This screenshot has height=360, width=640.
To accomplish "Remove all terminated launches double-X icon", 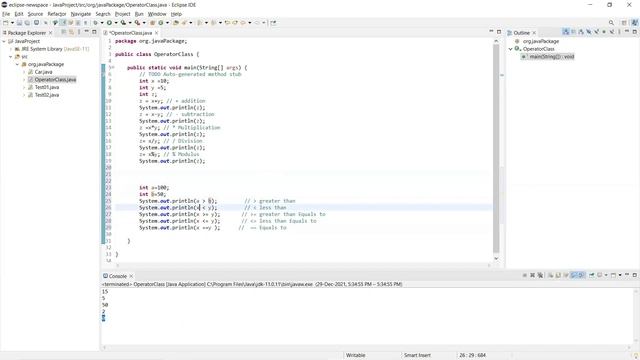I will coord(540,276).
